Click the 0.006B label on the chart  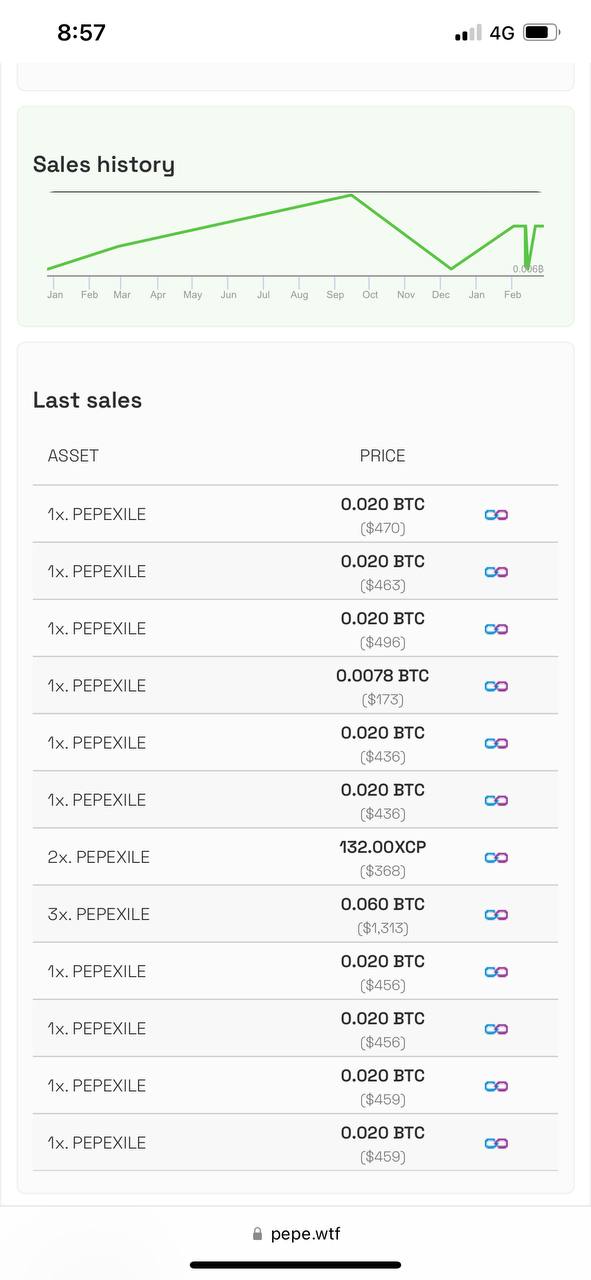pyautogui.click(x=528, y=269)
